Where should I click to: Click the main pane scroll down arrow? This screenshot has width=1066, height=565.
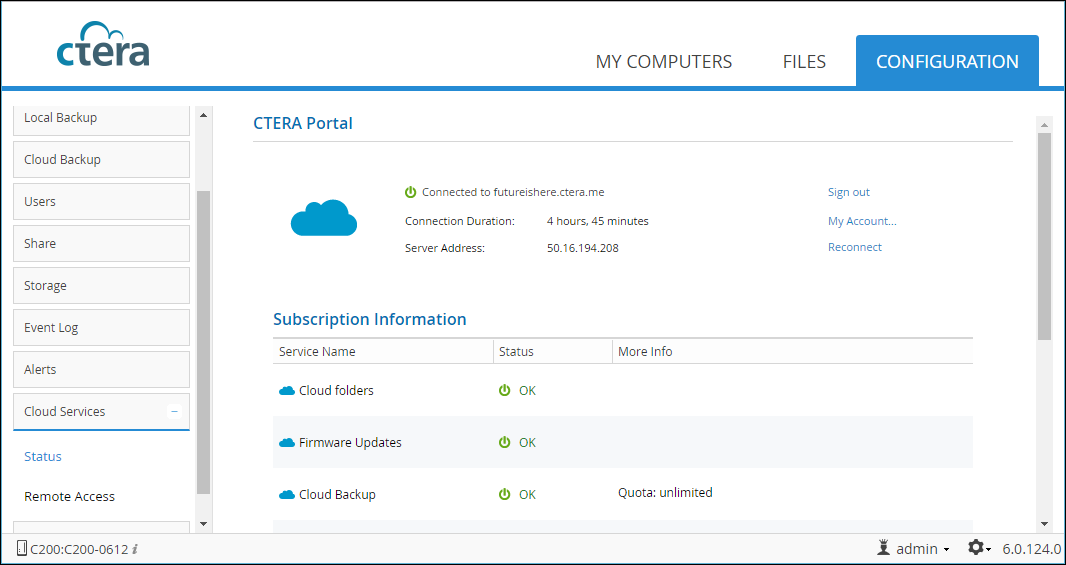(1044, 524)
